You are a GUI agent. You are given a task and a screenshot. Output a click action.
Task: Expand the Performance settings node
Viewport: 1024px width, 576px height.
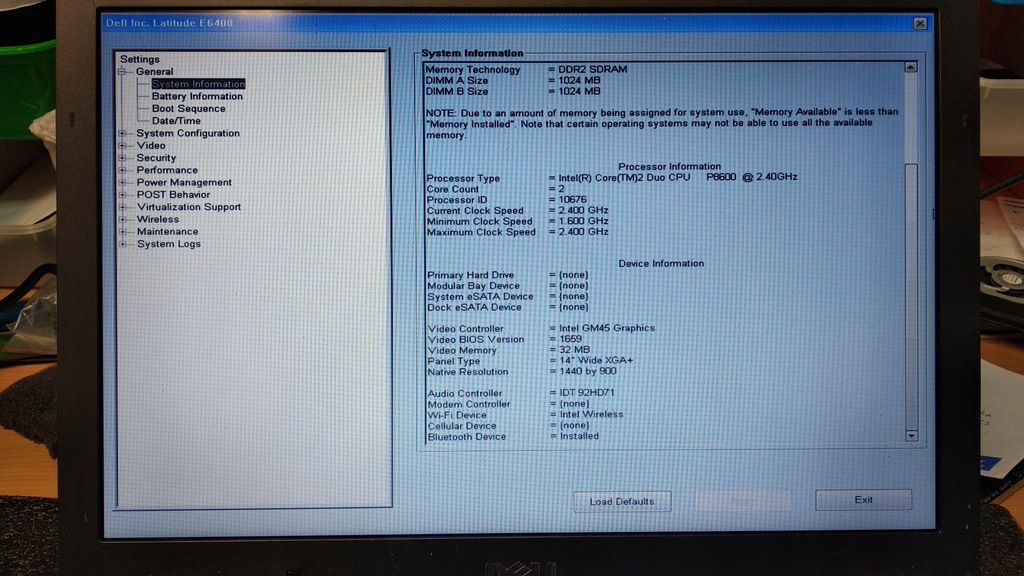point(122,170)
